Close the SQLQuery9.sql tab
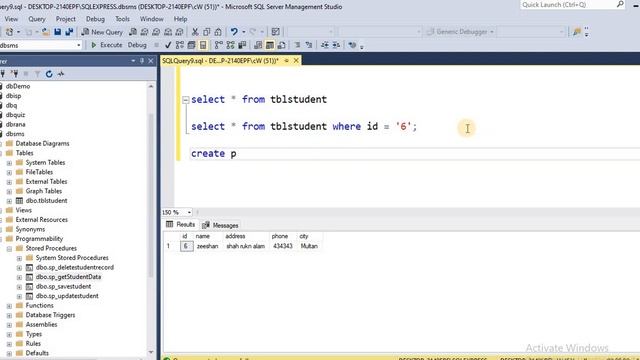The height and width of the screenshot is (360, 640). [296, 60]
